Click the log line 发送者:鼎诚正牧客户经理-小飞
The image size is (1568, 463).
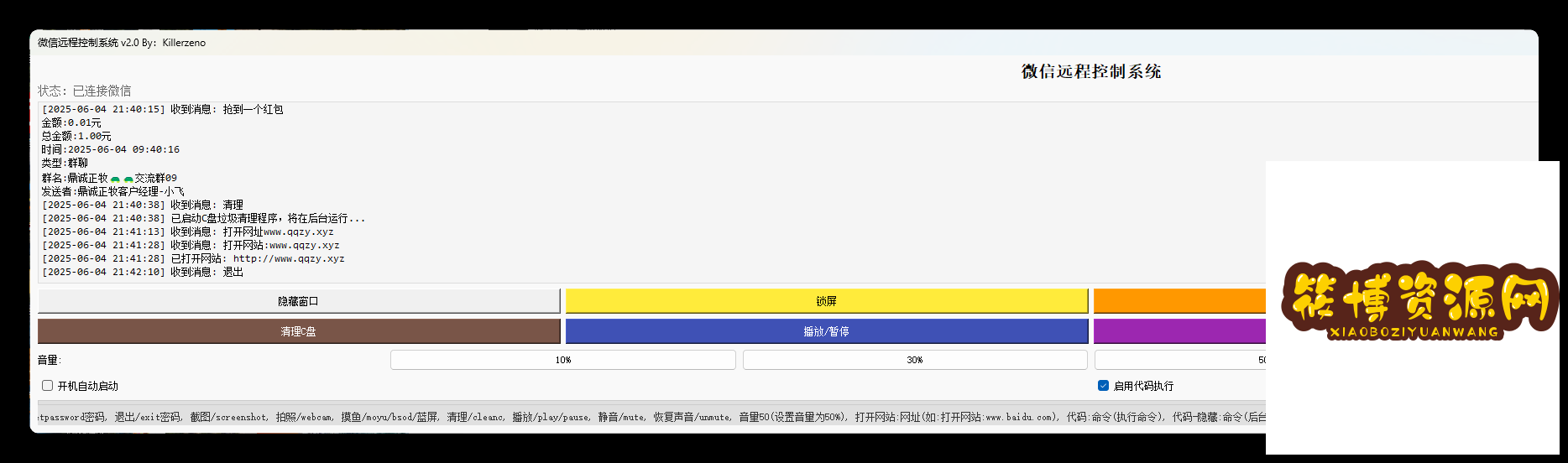[113, 191]
